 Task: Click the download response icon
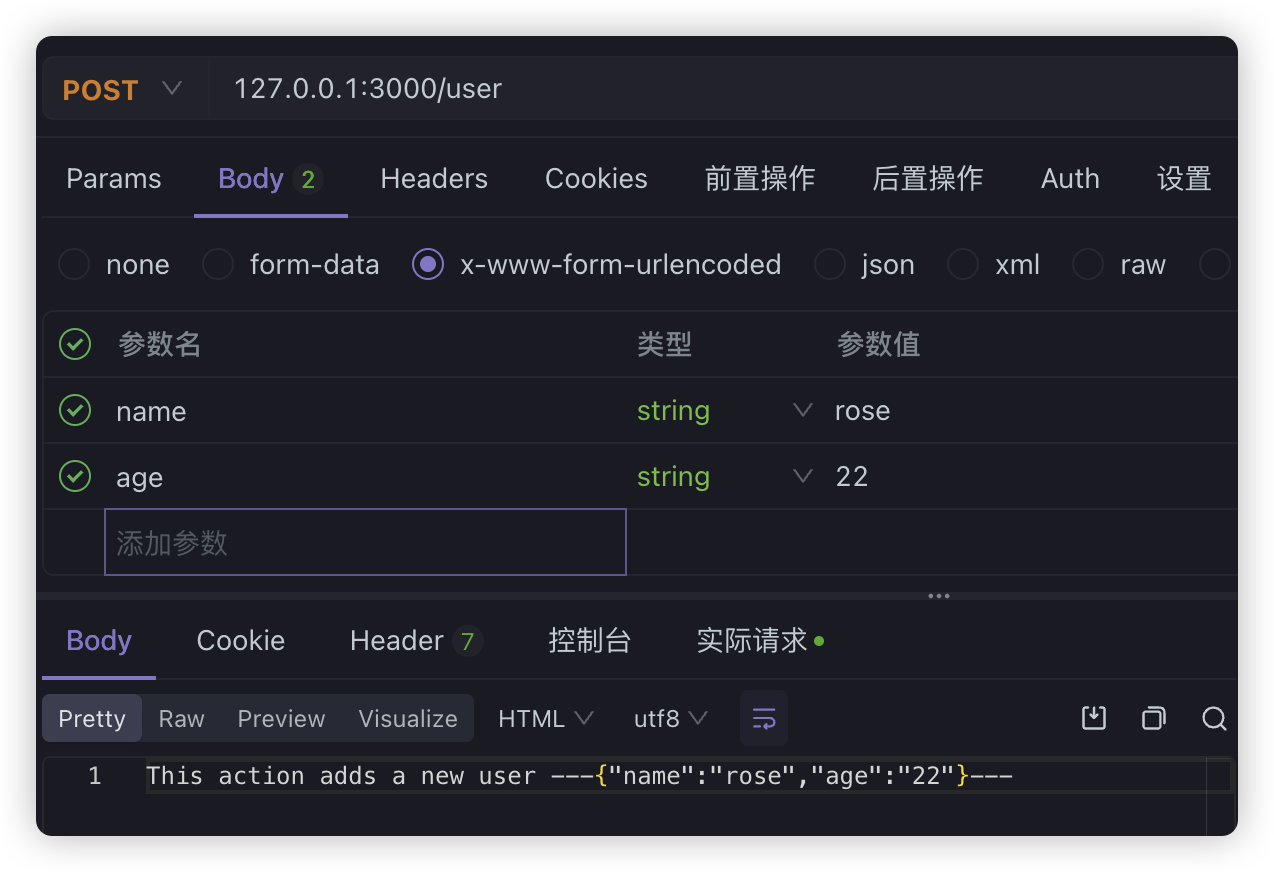1093,718
